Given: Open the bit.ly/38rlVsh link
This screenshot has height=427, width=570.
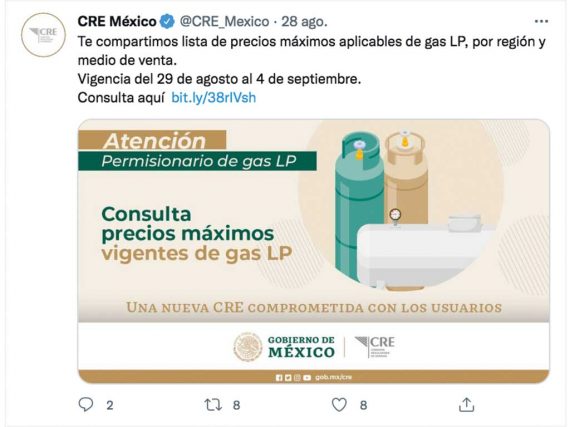Looking at the screenshot, I should click(x=213, y=97).
